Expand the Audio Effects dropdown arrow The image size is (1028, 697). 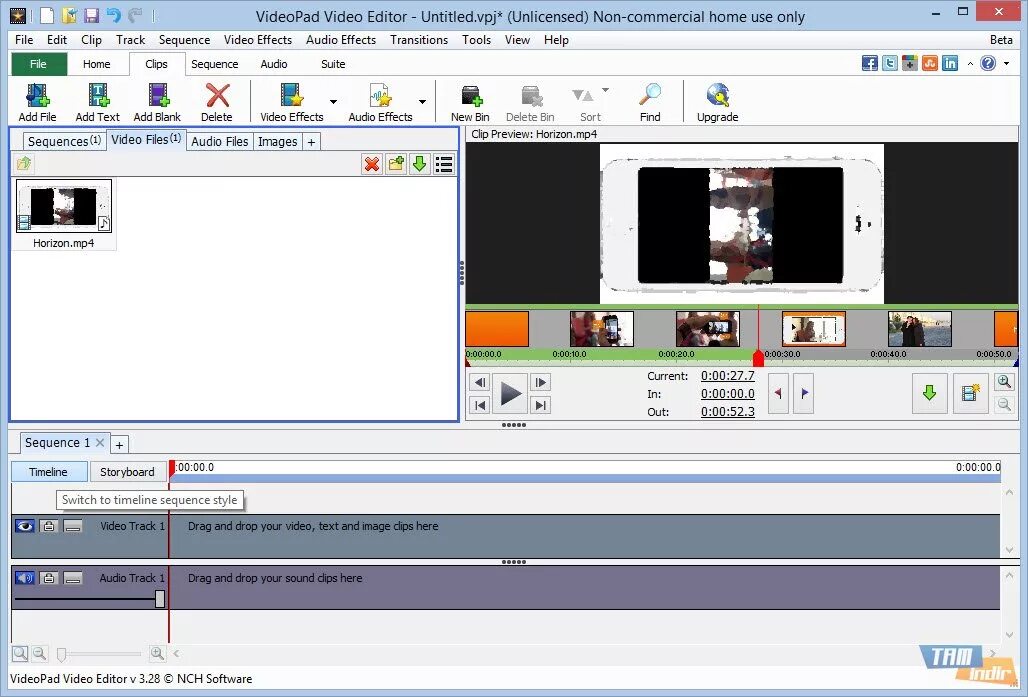[422, 102]
